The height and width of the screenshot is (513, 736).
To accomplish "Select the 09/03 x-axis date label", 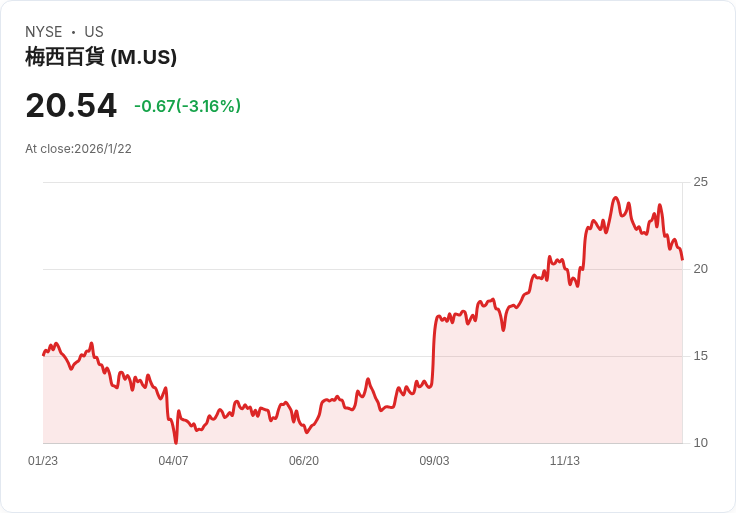I will coord(434,461).
